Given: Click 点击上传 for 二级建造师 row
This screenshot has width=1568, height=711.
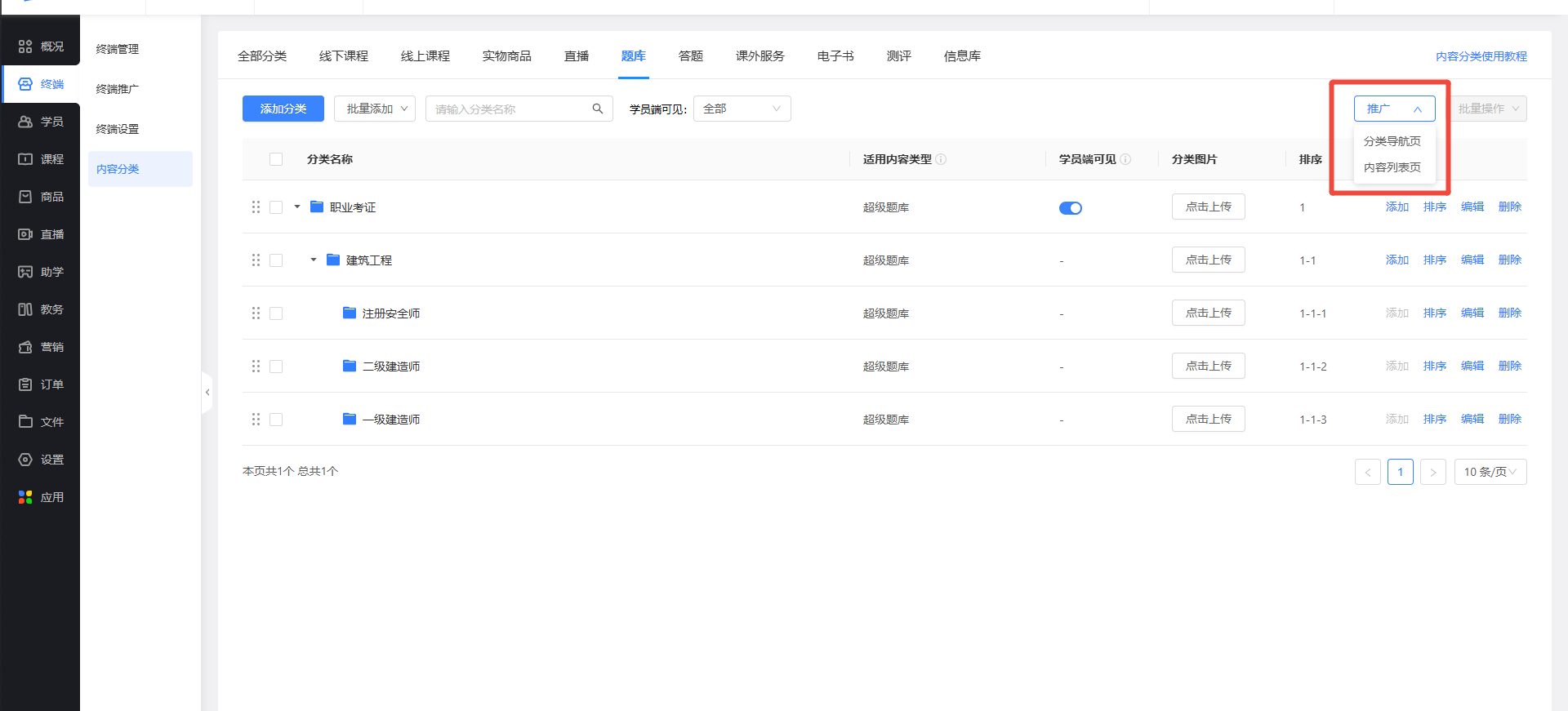Looking at the screenshot, I should pyautogui.click(x=1208, y=366).
